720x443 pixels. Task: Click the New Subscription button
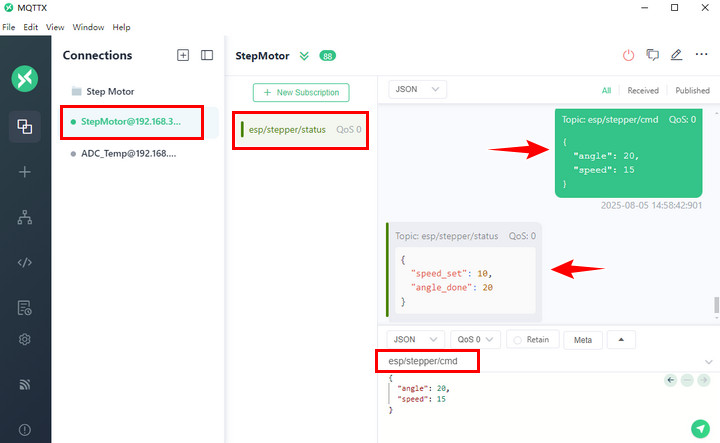click(x=301, y=92)
